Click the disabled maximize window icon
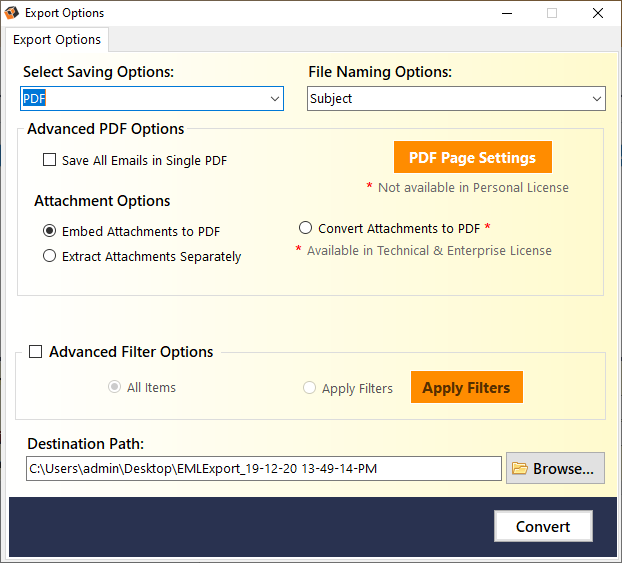This screenshot has width=622, height=563. 552,13
